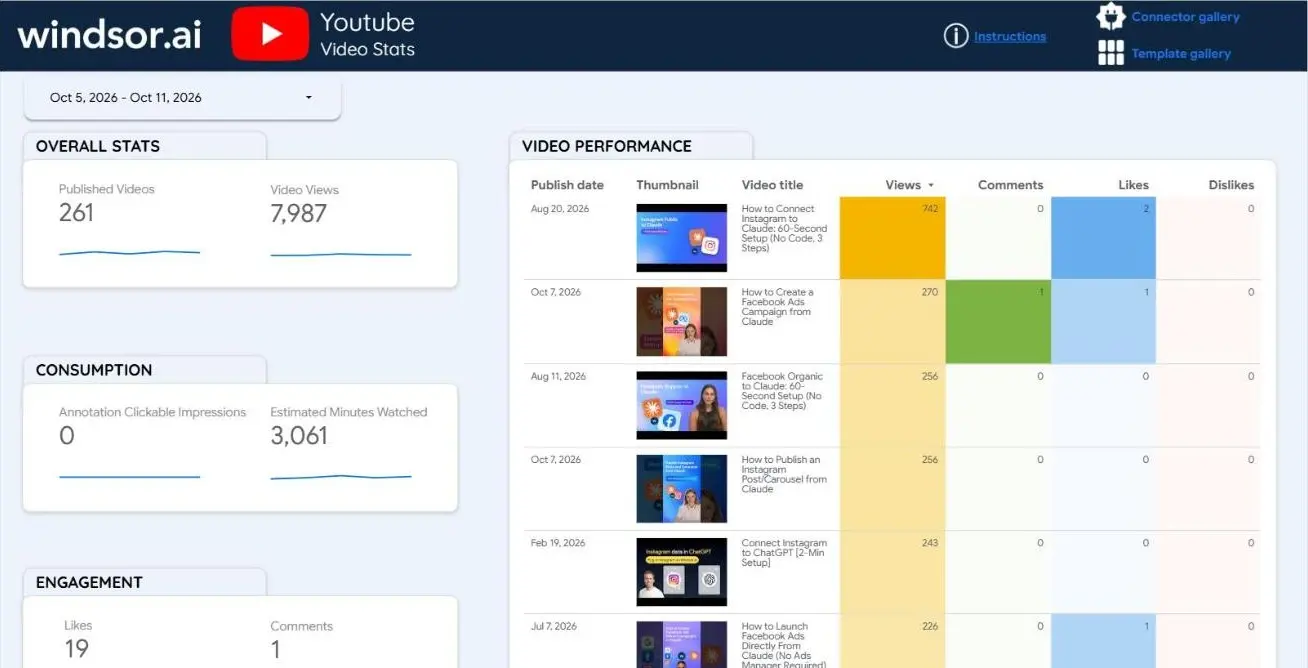Click title "How to Publish an Instagram Post/Carousel"
This screenshot has width=1308, height=668.
(x=784, y=474)
